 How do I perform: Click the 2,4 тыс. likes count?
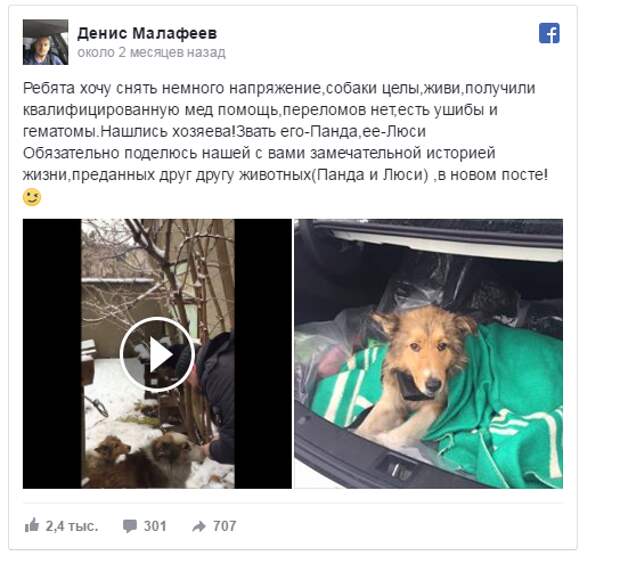tap(72, 526)
